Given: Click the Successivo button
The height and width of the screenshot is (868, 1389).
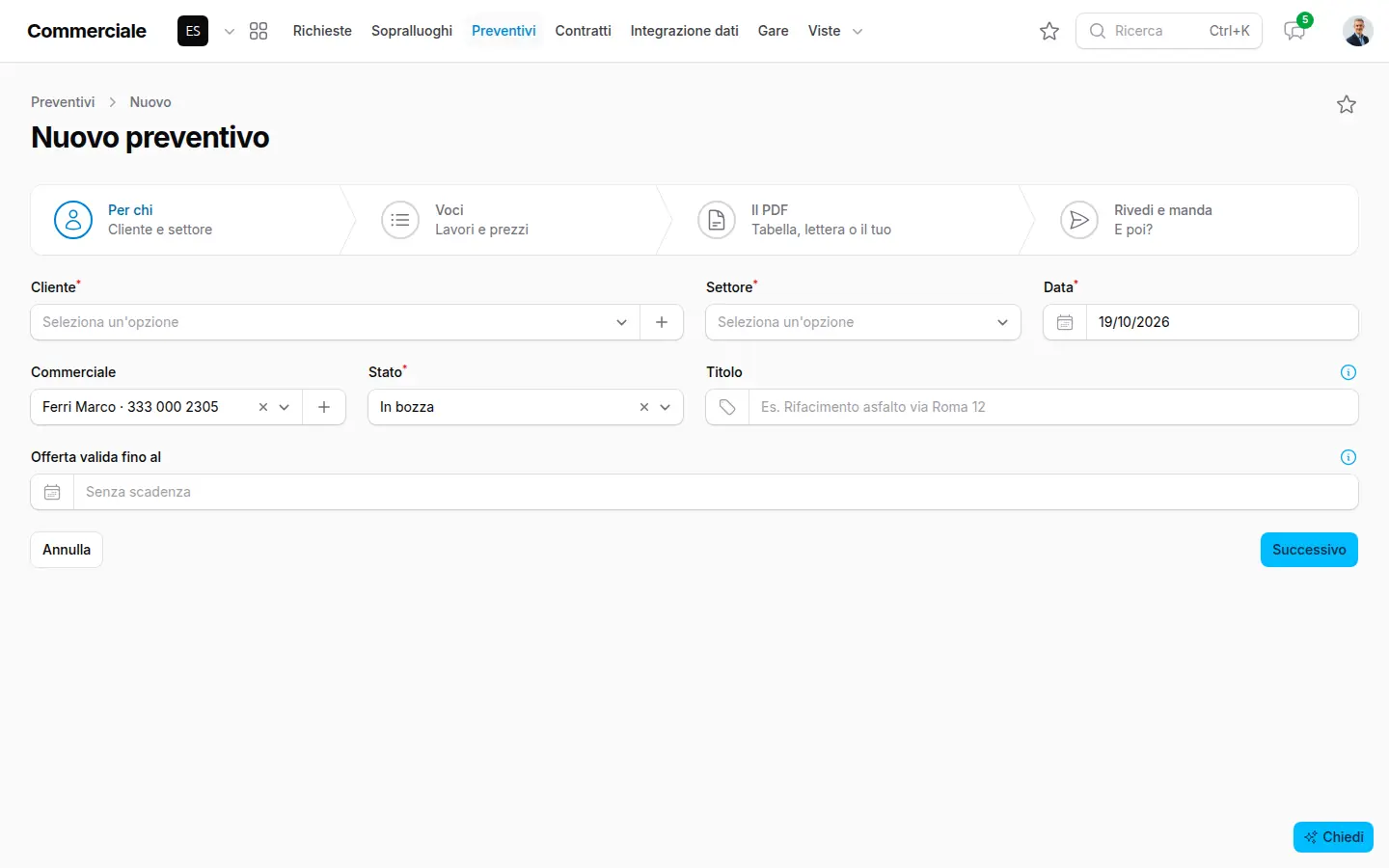Looking at the screenshot, I should click(x=1309, y=550).
